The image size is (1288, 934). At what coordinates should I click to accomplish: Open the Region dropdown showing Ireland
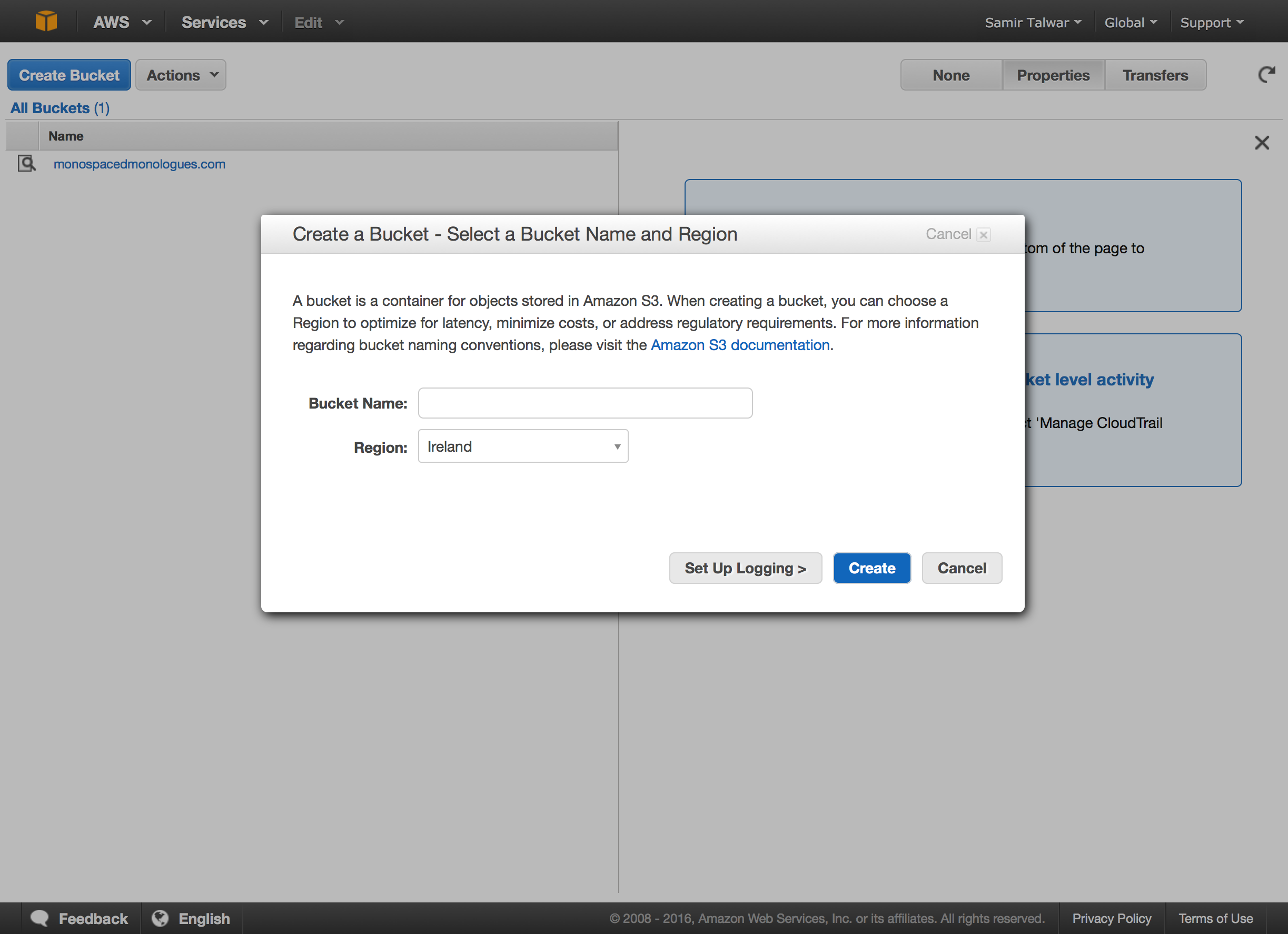[x=522, y=446]
